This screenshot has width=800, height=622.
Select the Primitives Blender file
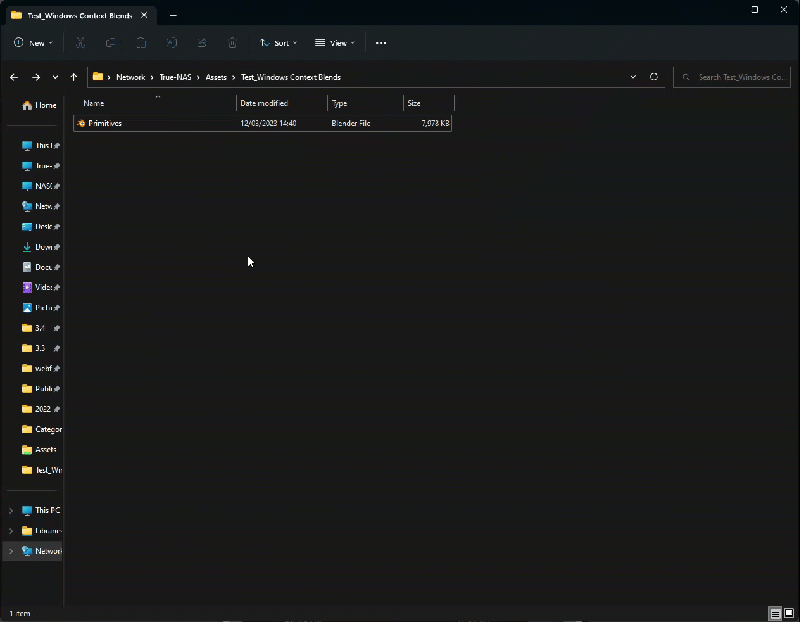(105, 123)
